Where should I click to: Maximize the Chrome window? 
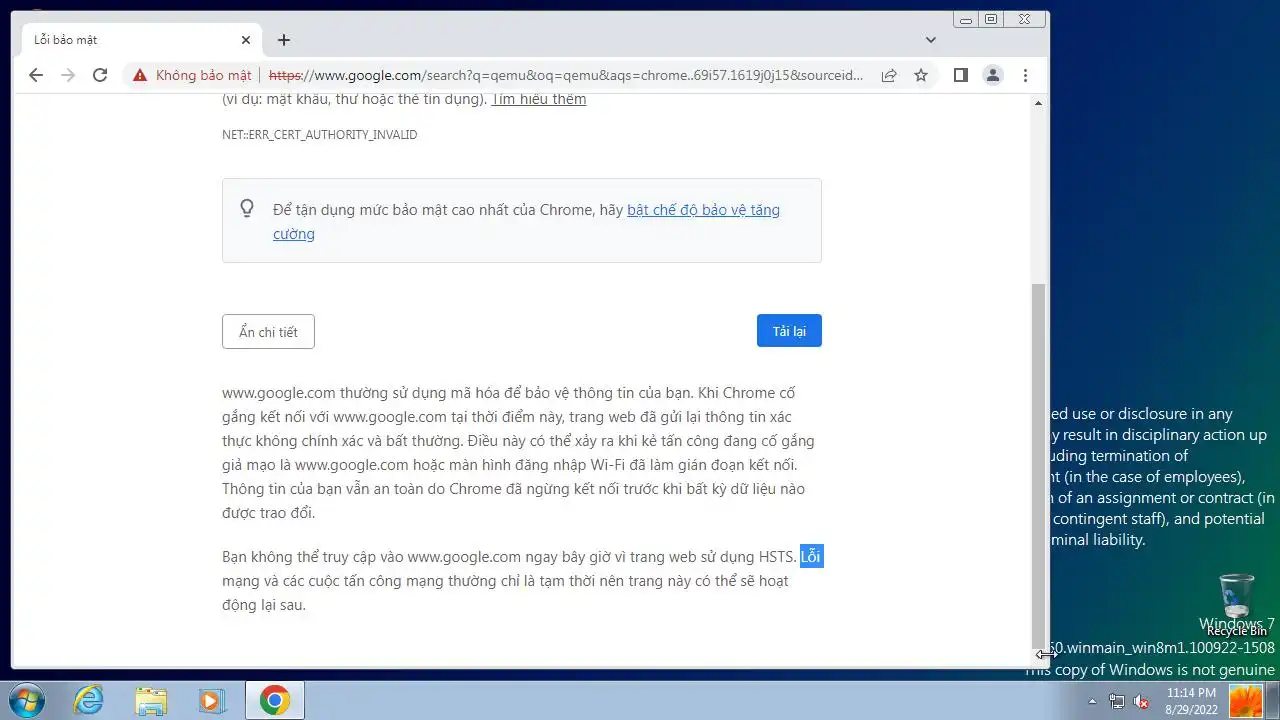991,19
